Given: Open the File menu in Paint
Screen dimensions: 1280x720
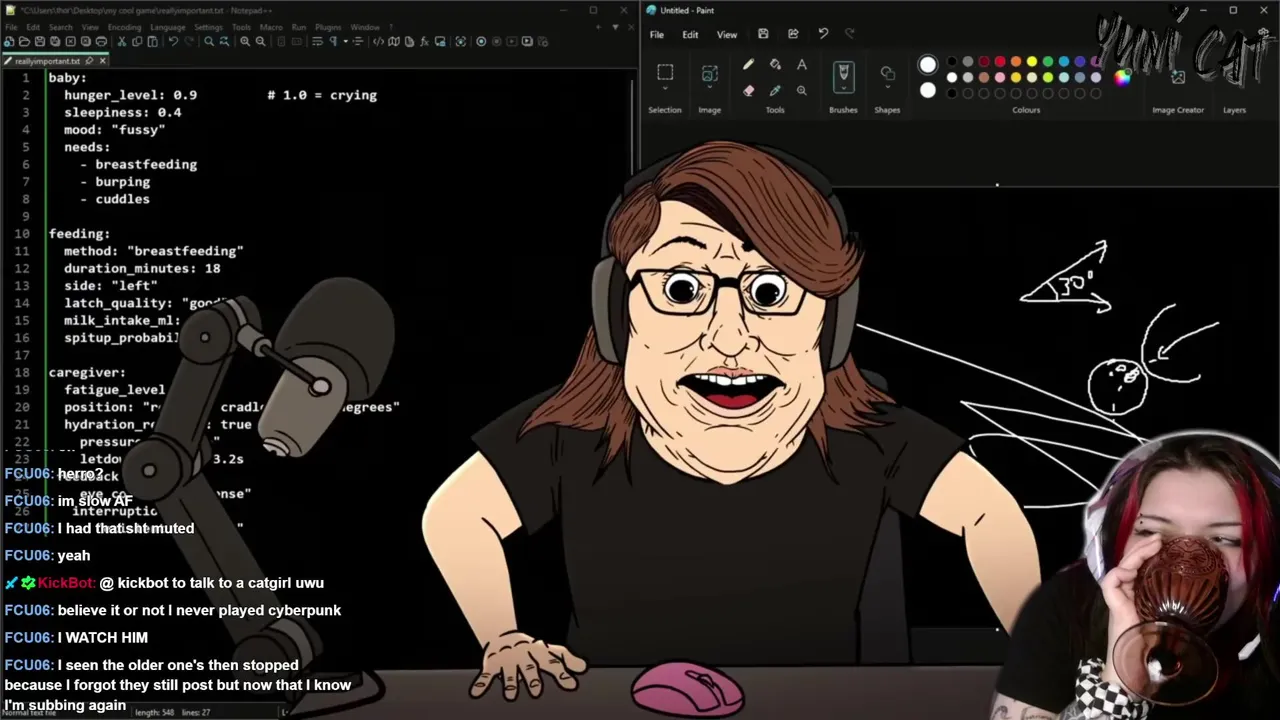Looking at the screenshot, I should 657,35.
